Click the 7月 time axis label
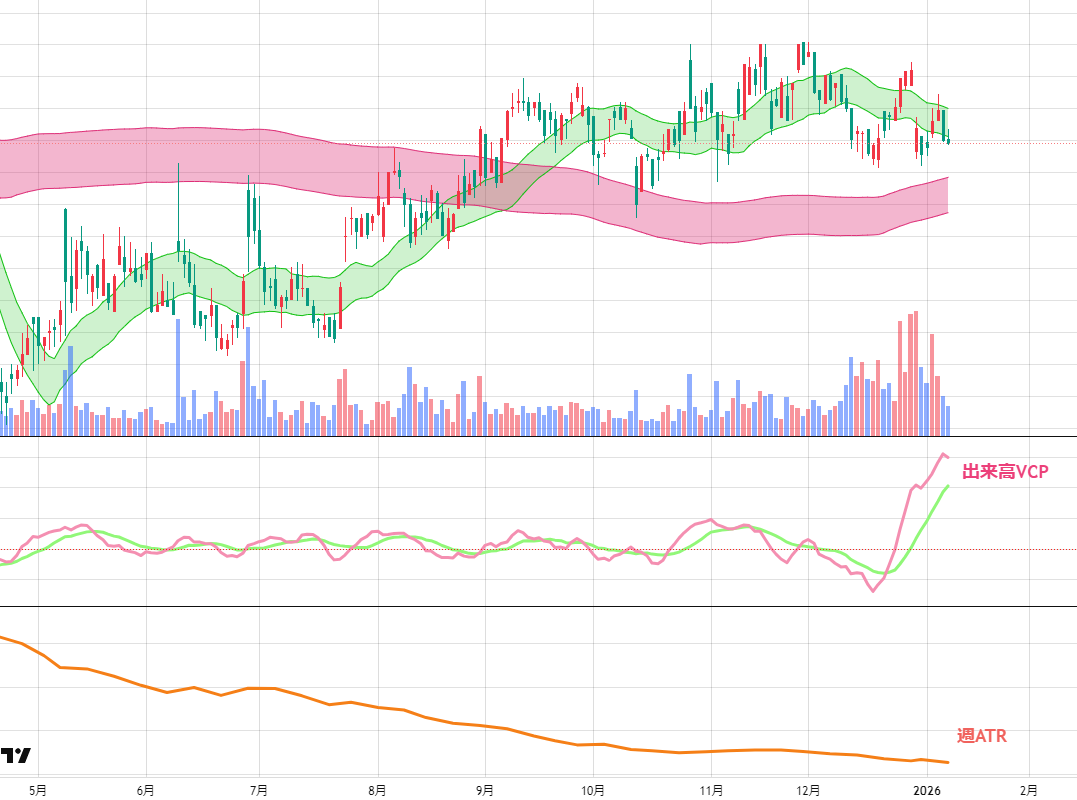 (259, 790)
